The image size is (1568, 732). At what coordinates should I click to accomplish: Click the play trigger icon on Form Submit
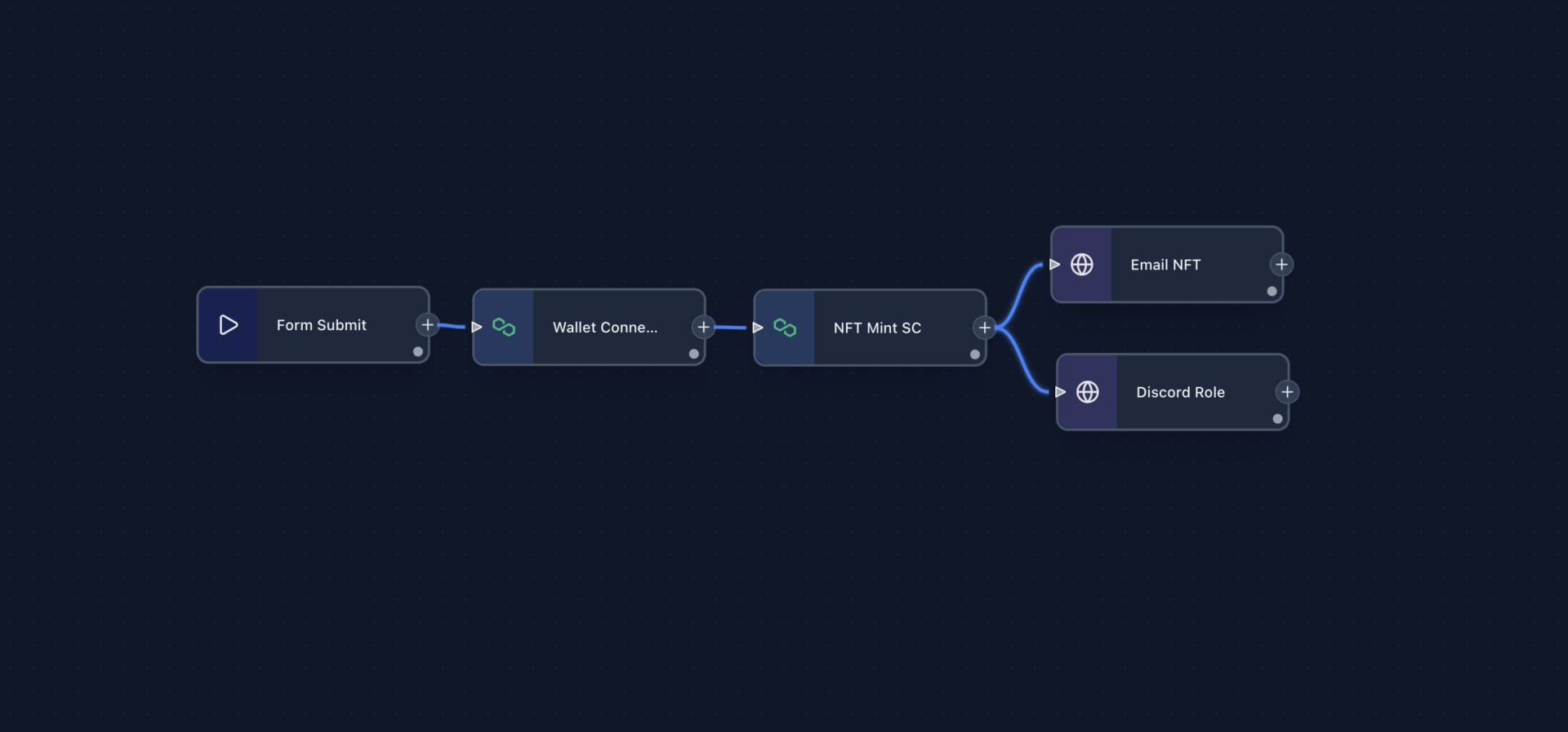click(x=229, y=325)
